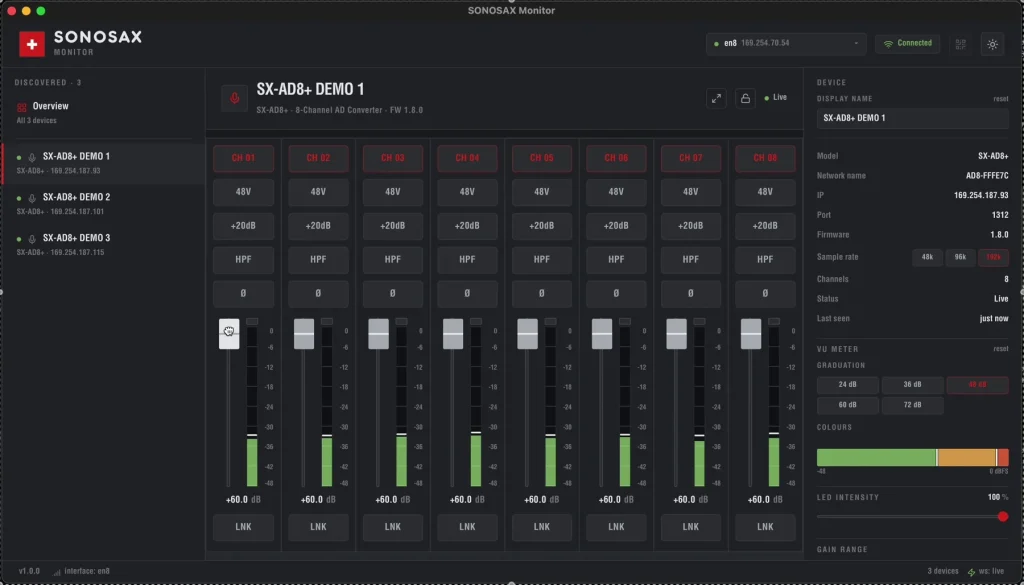Set sample rate to 48k
The image size is (1024, 585).
click(x=927, y=257)
